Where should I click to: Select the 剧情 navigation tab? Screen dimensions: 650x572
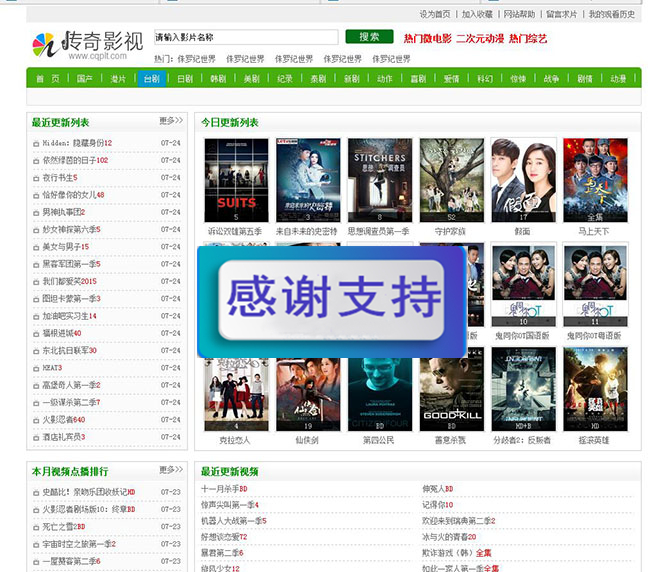(x=585, y=78)
